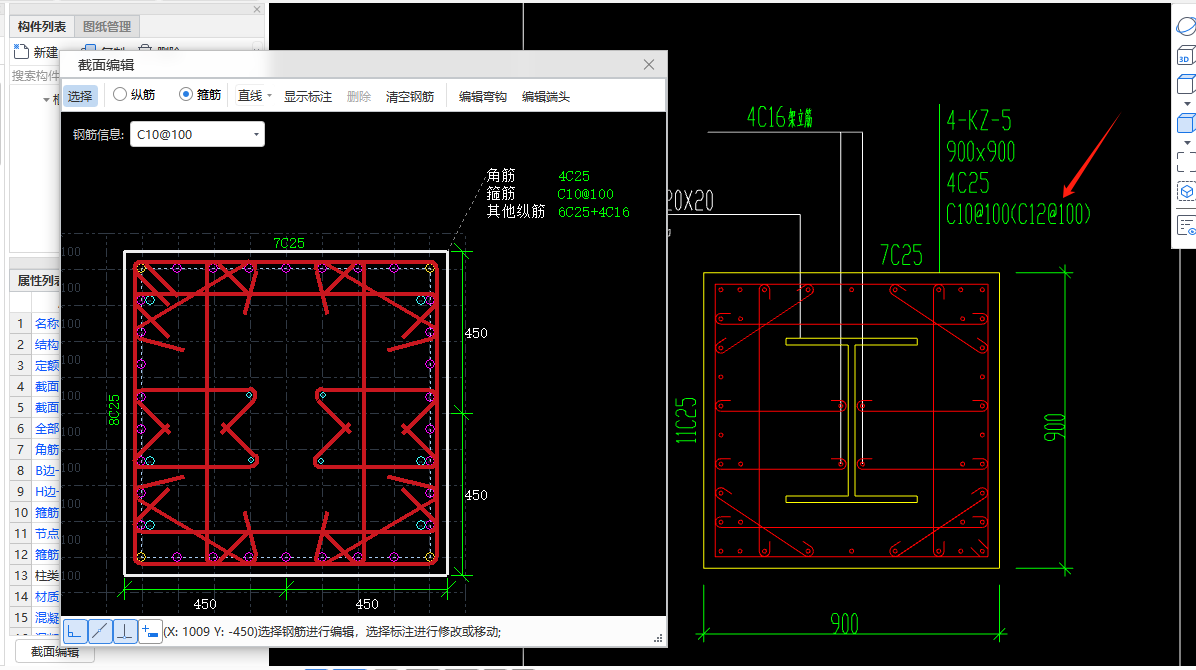The height and width of the screenshot is (670, 1196).
Task: Click 4C16架立筋 label in CAD drawing
Action: coord(780,118)
